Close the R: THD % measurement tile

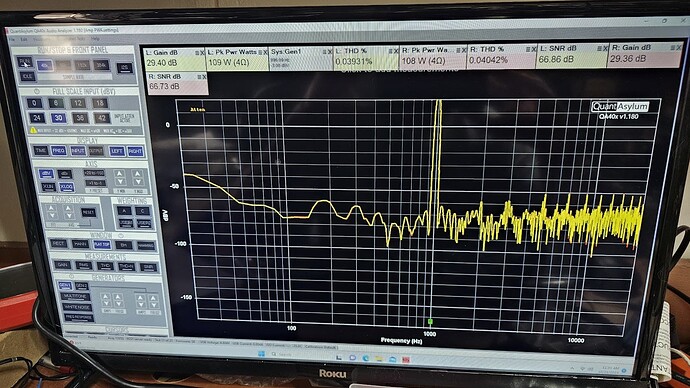coord(533,49)
